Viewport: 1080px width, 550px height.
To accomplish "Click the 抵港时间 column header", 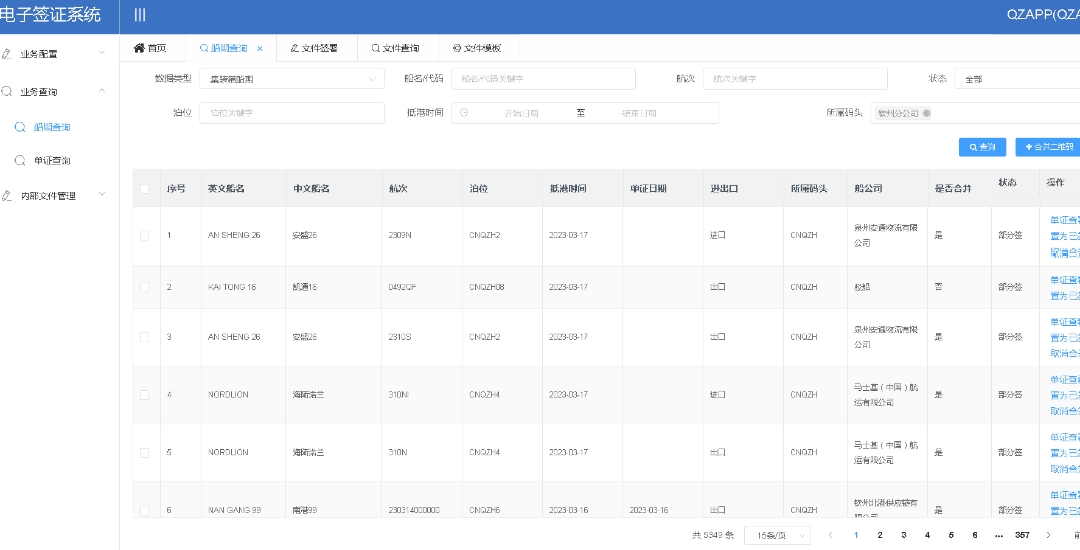I will [x=568, y=189].
